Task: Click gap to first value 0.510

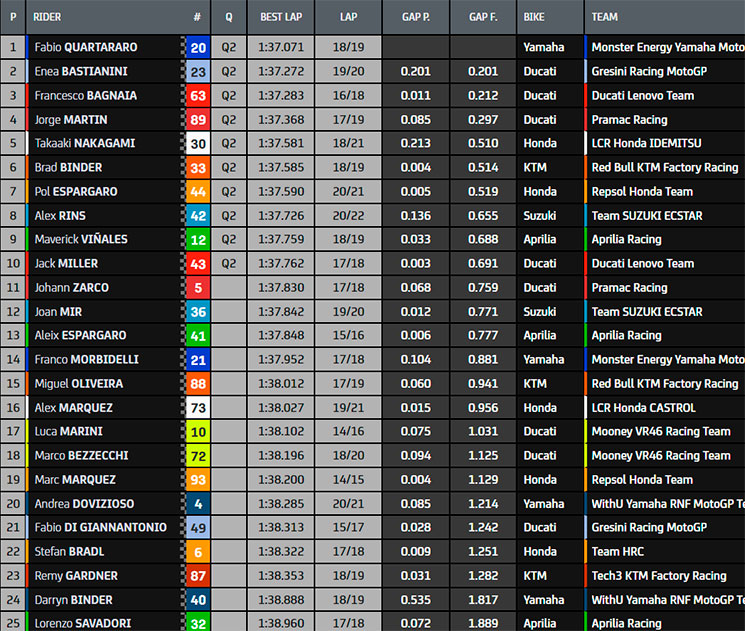Action: coord(483,143)
